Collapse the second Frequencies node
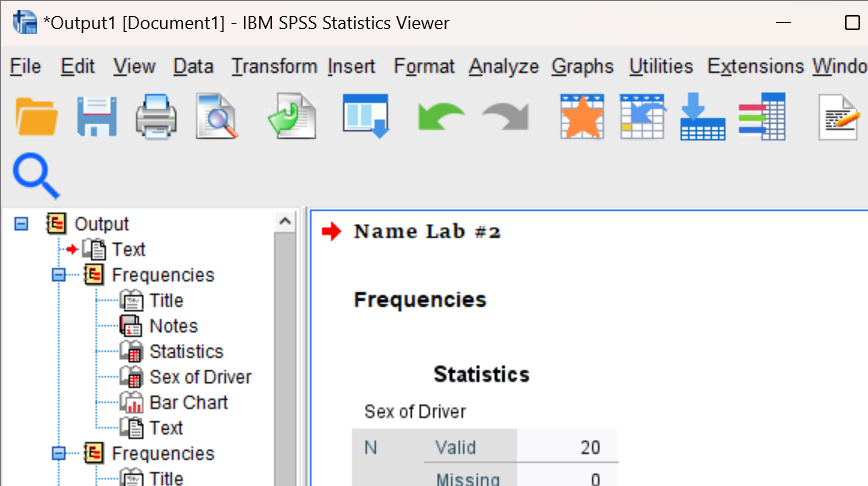This screenshot has width=868, height=486. [x=59, y=453]
